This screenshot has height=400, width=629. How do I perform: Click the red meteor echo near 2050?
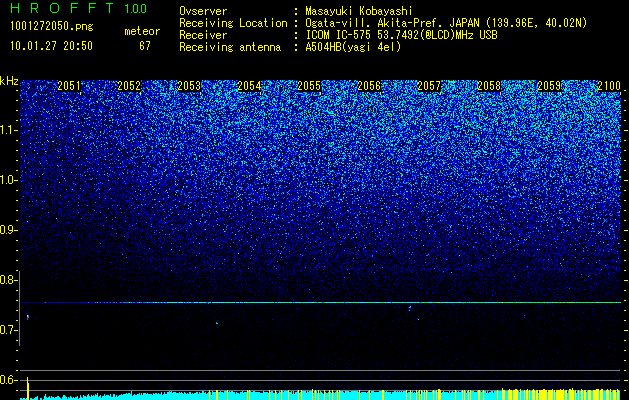pyautogui.click(x=28, y=317)
